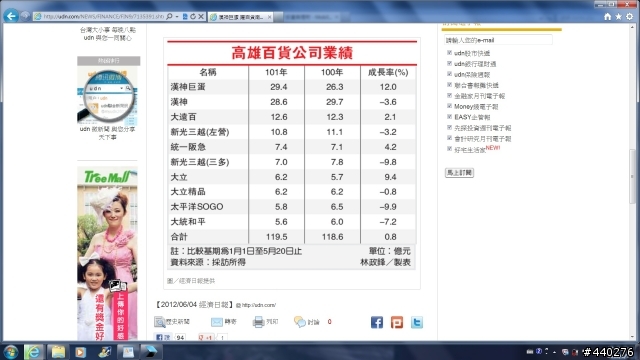Click the search magnifier in address bar
Viewport: 640px width, 360px height.
click(169, 16)
